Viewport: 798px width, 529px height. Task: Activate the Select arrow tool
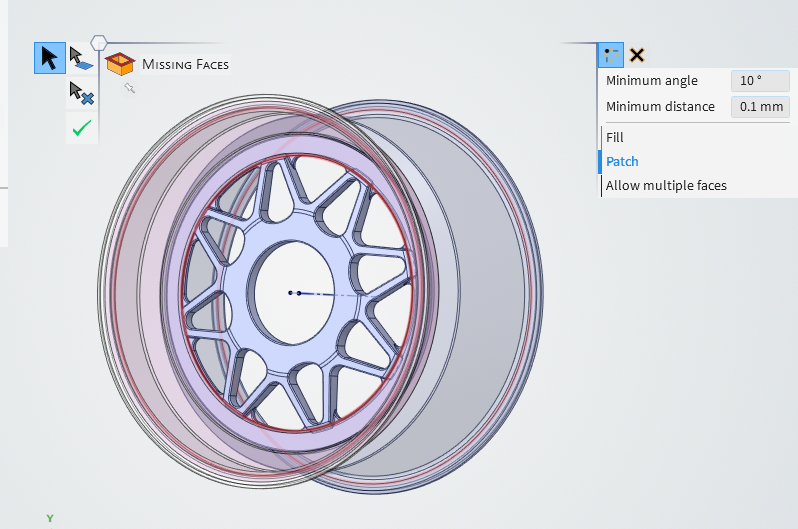(x=49, y=58)
